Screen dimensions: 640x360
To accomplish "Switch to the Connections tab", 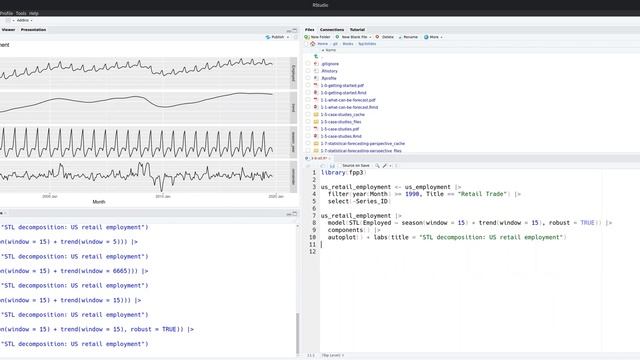I will (x=332, y=29).
